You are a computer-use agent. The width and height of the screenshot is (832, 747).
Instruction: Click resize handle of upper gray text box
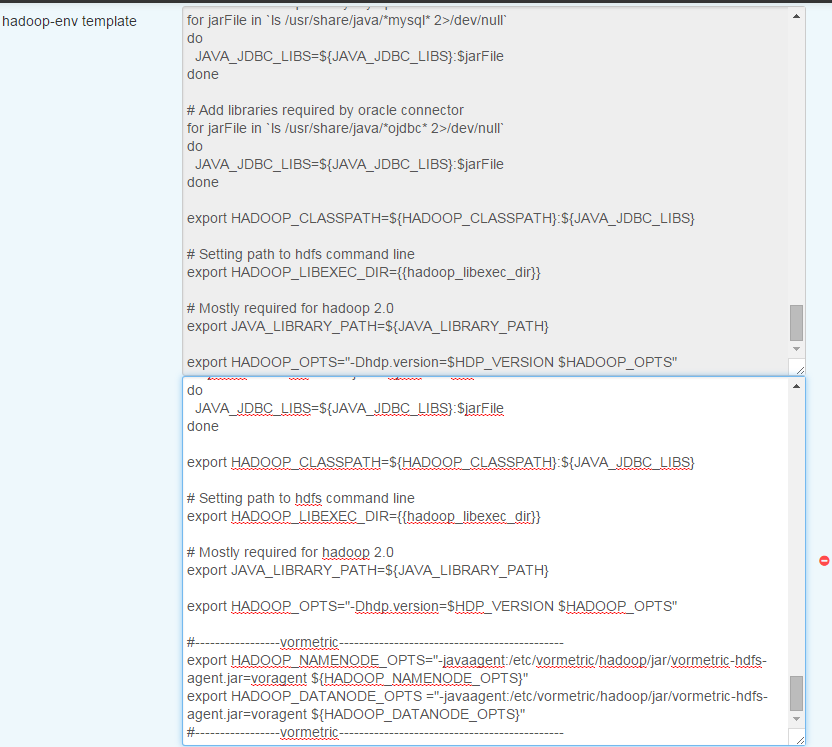[x=797, y=368]
